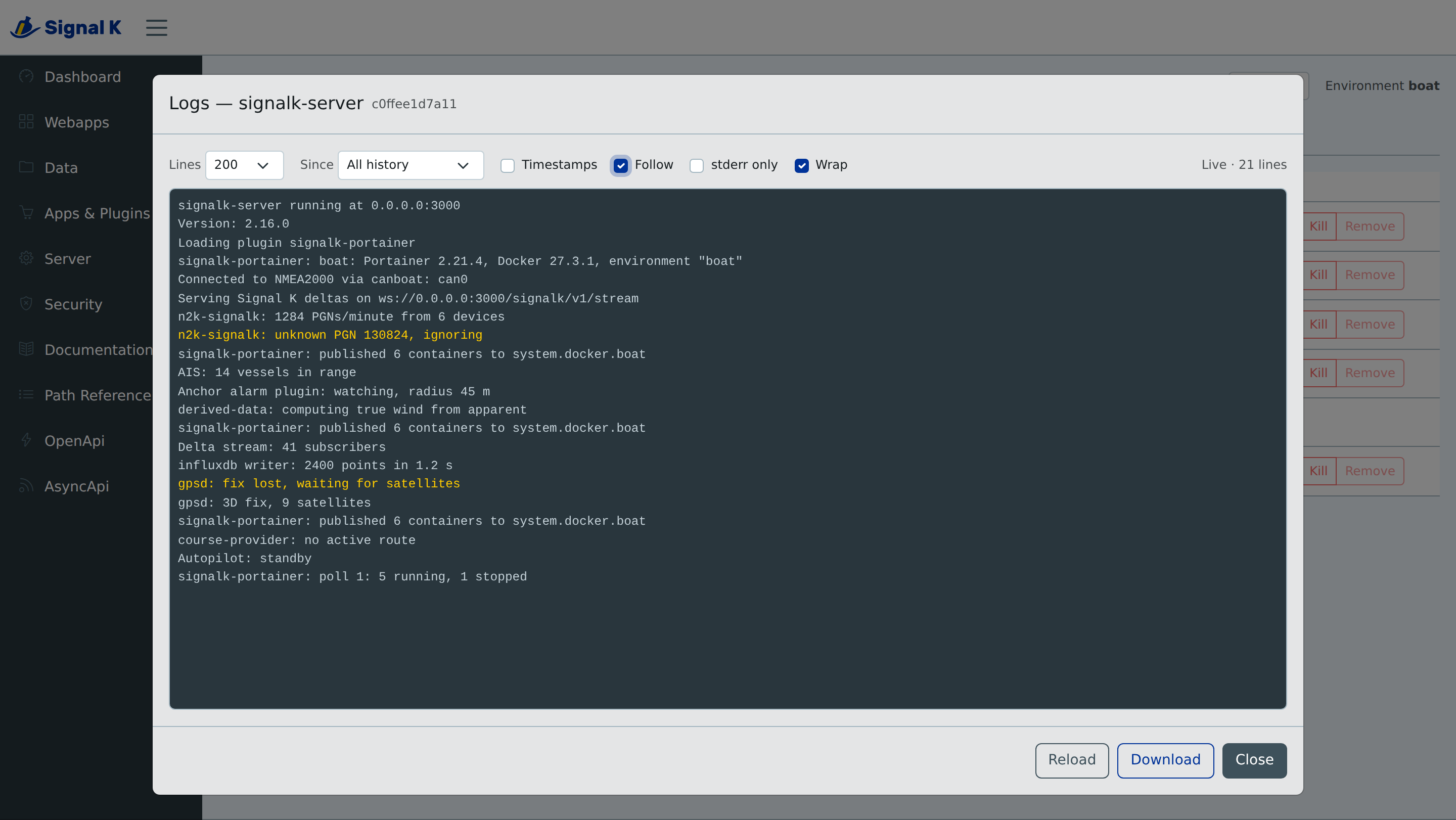Click the 'Live · 21 lines' status
The height and width of the screenshot is (820, 1456).
tap(1244, 164)
